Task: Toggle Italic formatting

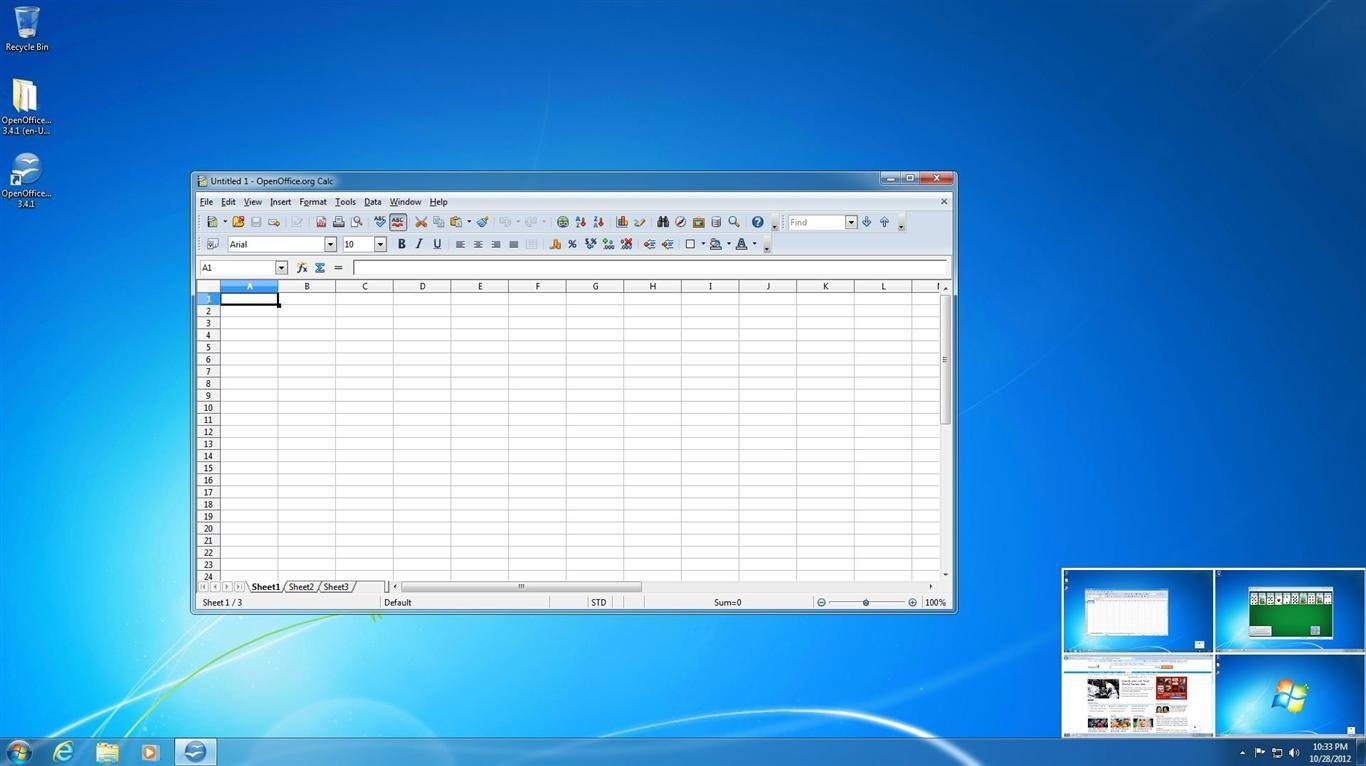Action: pyautogui.click(x=419, y=244)
